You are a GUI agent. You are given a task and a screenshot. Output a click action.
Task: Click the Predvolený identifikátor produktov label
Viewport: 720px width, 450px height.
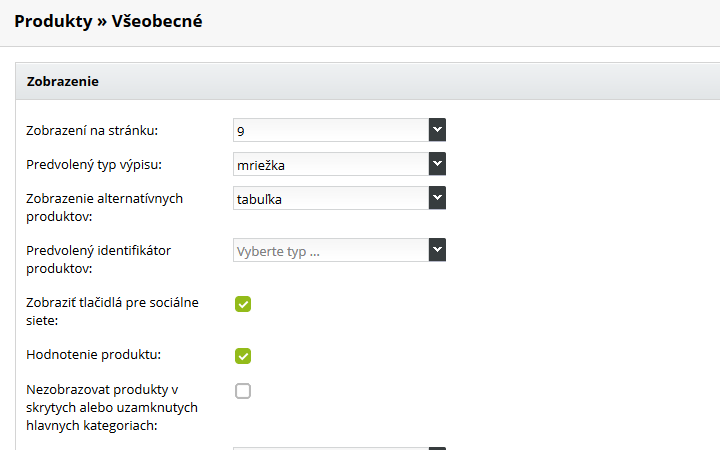(x=98, y=259)
